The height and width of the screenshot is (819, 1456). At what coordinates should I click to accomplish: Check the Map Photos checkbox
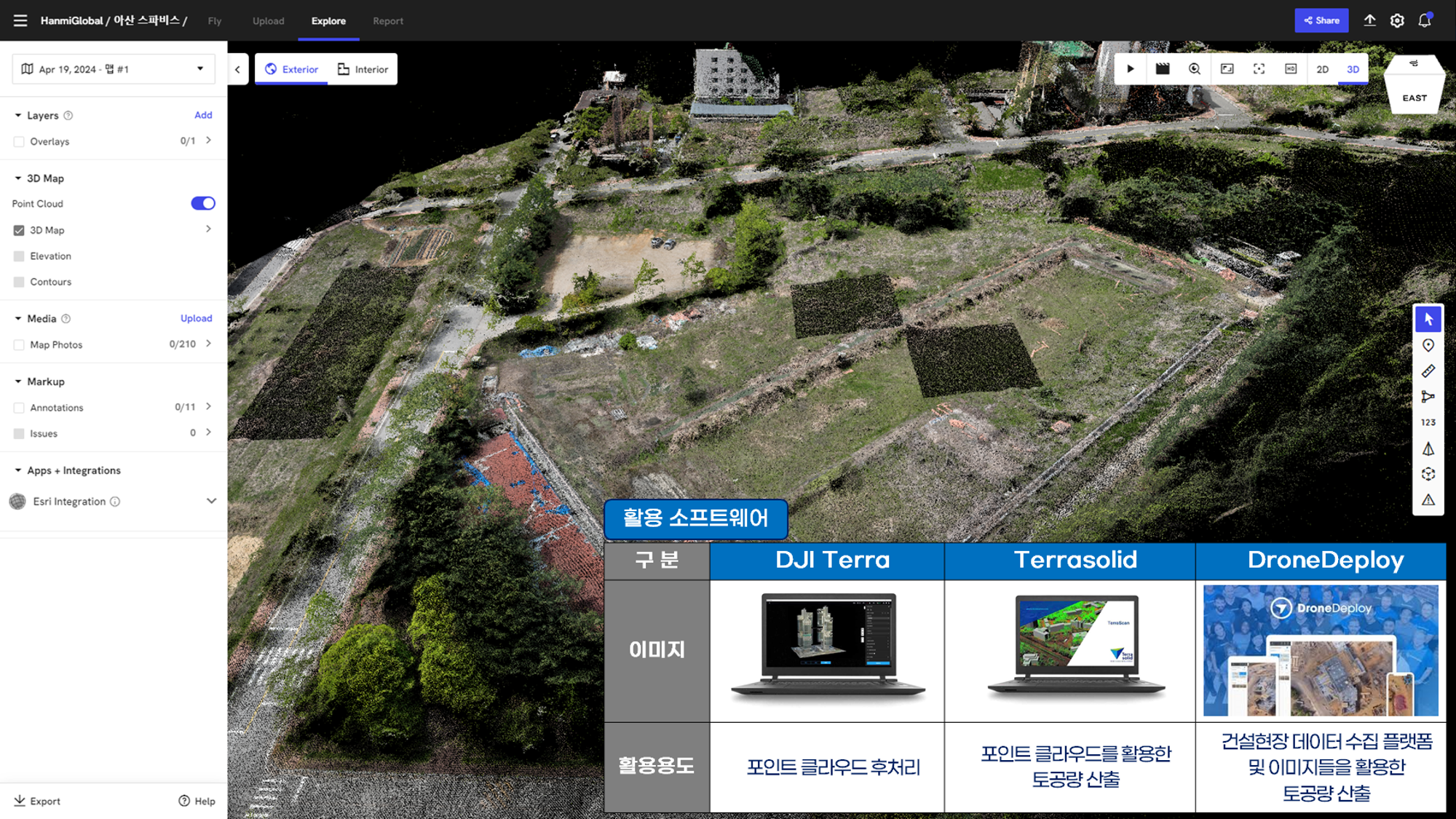click(19, 345)
